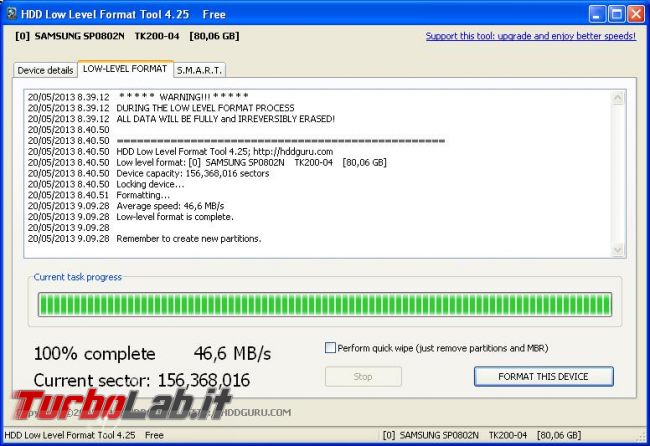Minimize the HDD Low Level Format window
650x446 pixels.
pyautogui.click(x=597, y=15)
